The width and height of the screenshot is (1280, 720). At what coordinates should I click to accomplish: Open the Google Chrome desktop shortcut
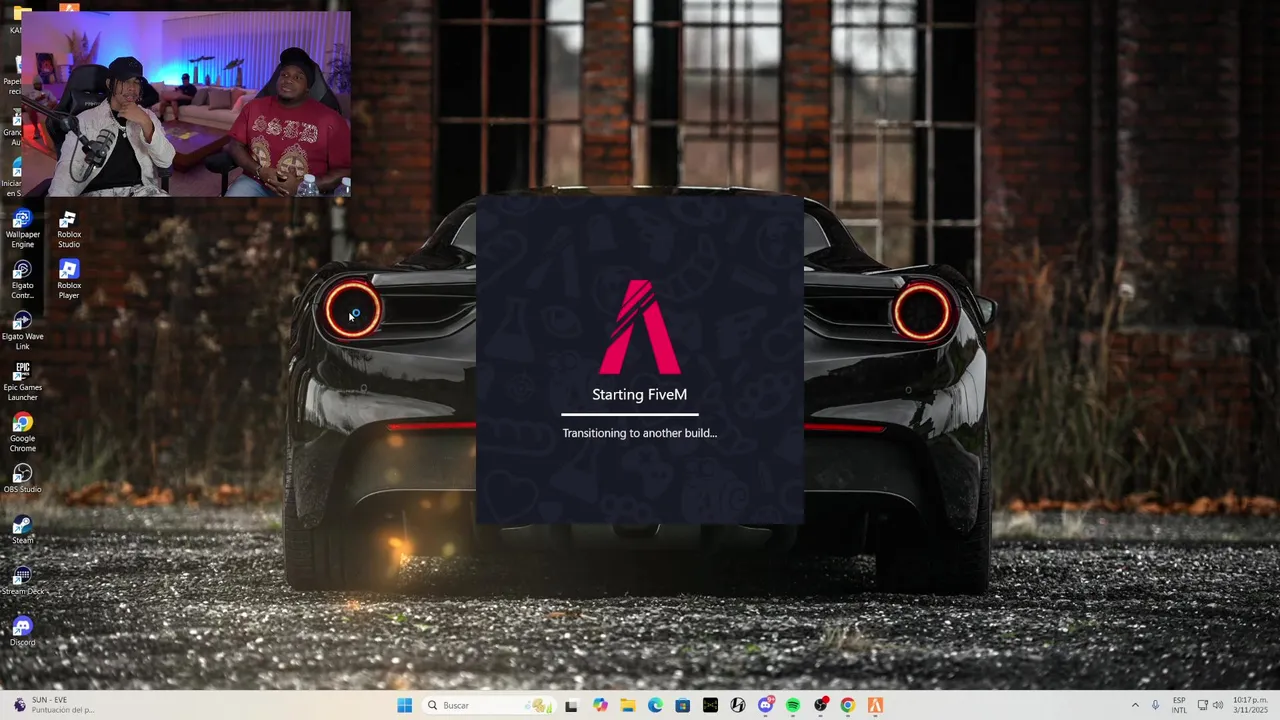tap(22, 432)
